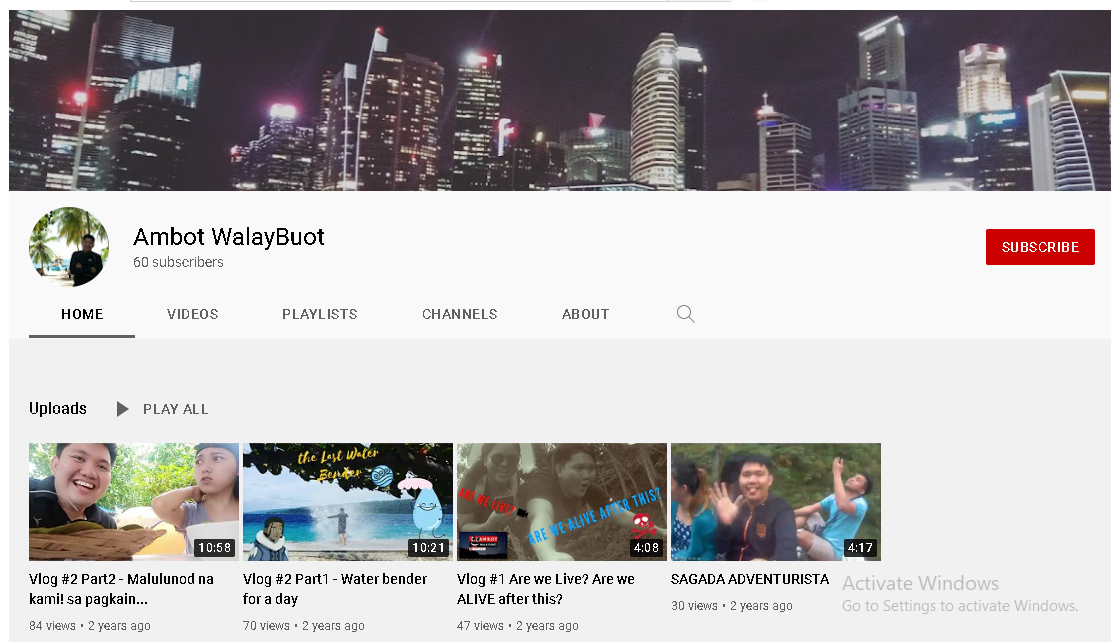
Task: Click the channel search magnifier icon
Action: [685, 314]
